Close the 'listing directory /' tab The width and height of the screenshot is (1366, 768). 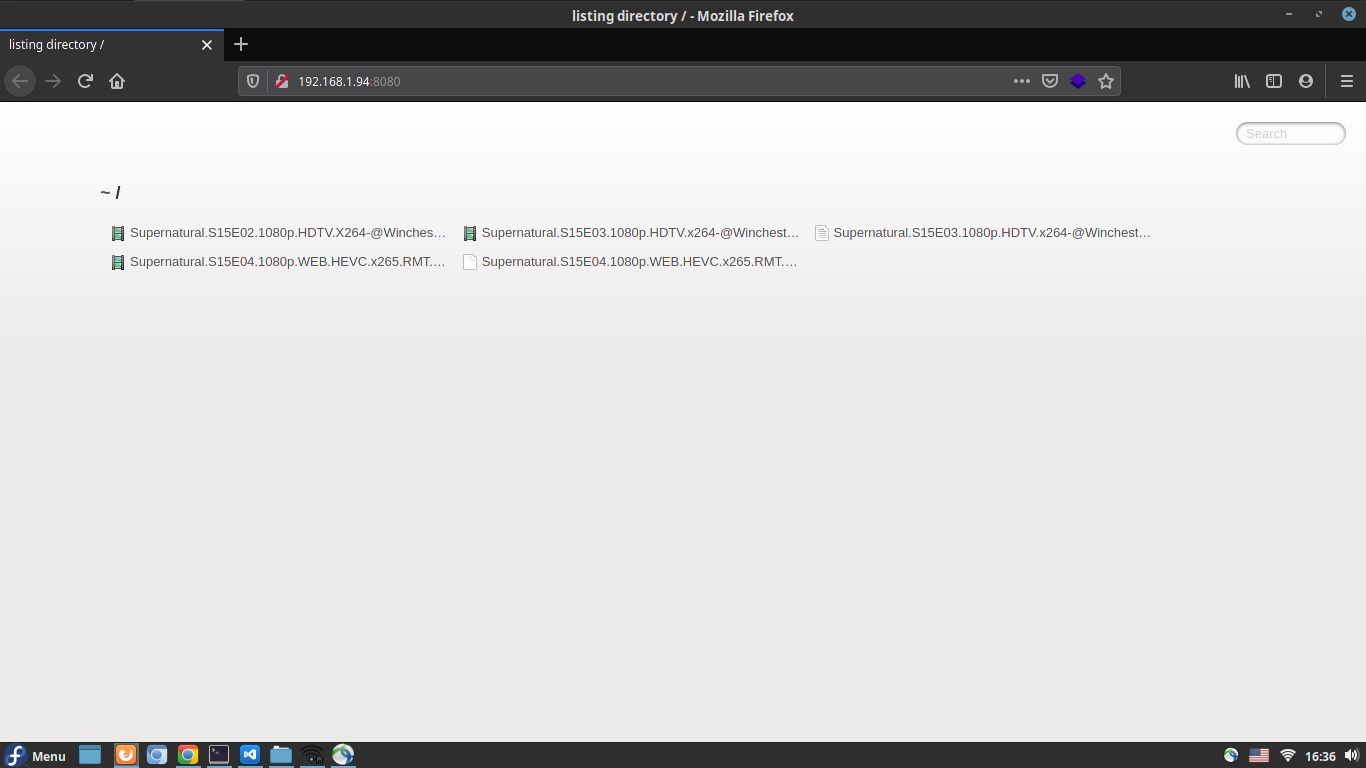tap(207, 45)
